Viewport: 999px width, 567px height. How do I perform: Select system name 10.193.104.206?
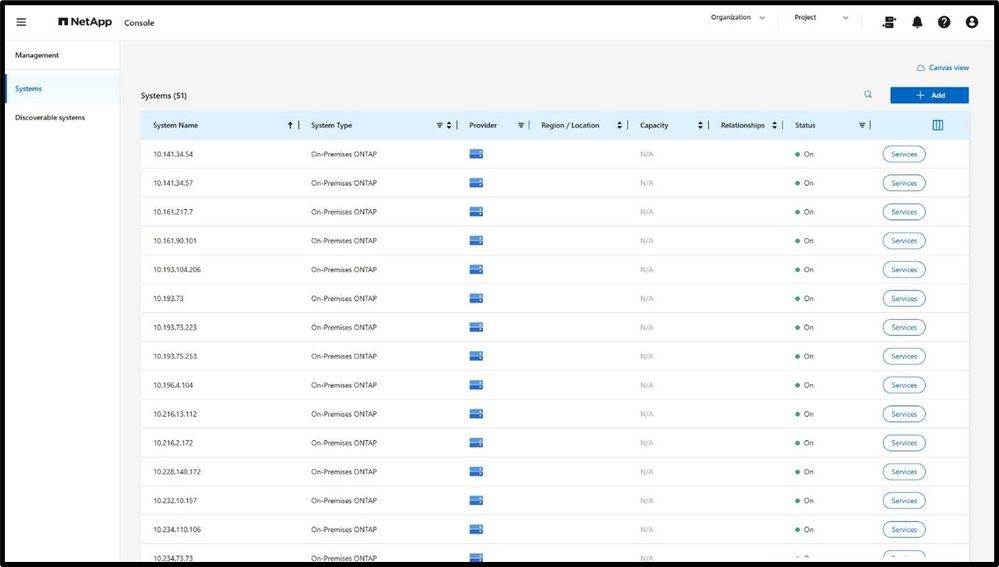tap(176, 269)
